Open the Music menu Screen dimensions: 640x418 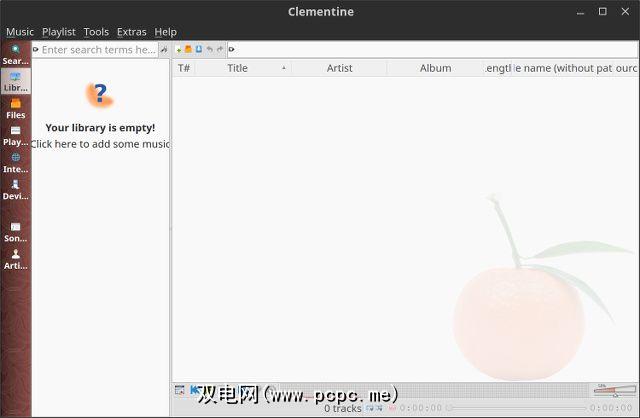point(20,32)
